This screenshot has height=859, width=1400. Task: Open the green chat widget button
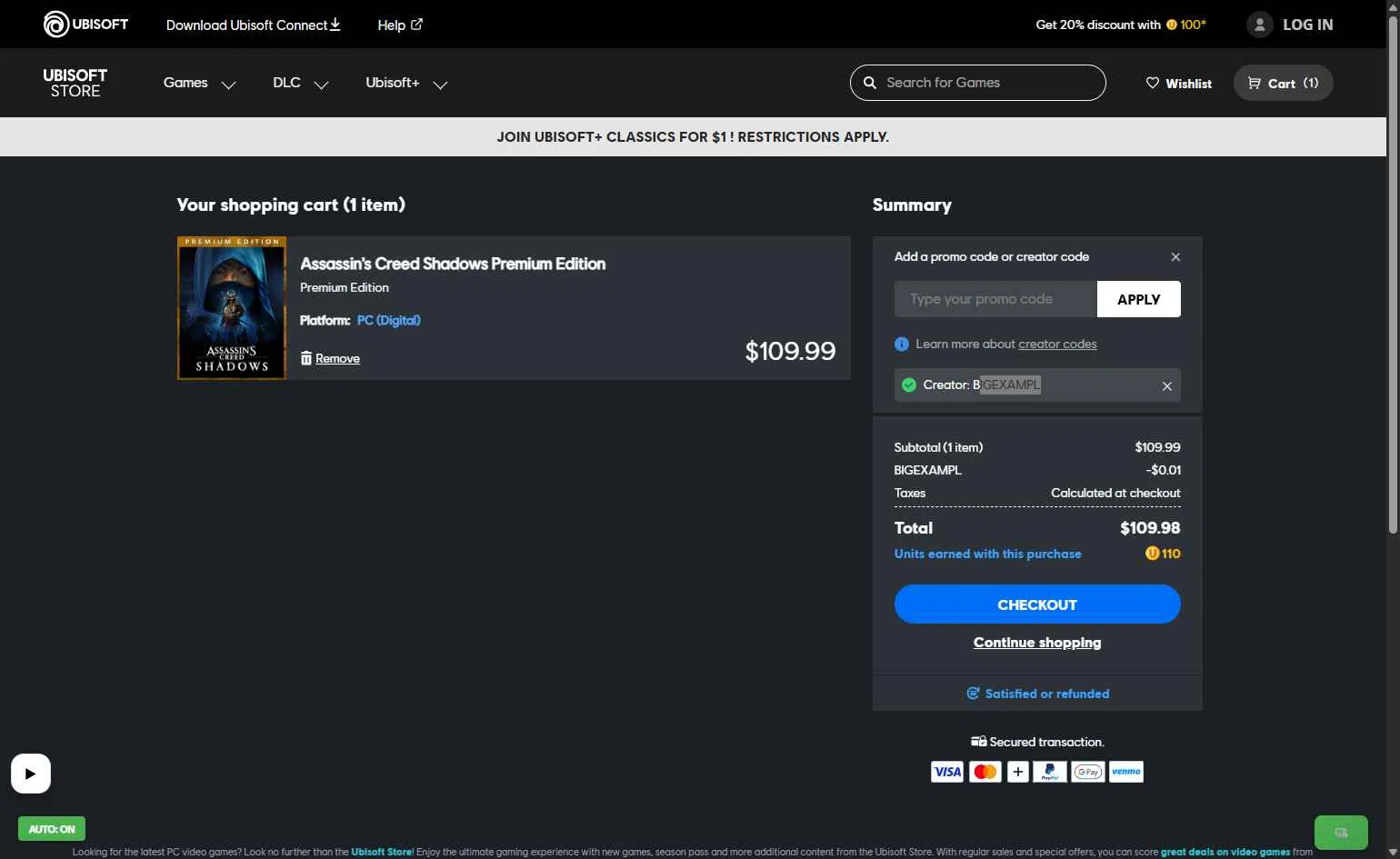1341,832
